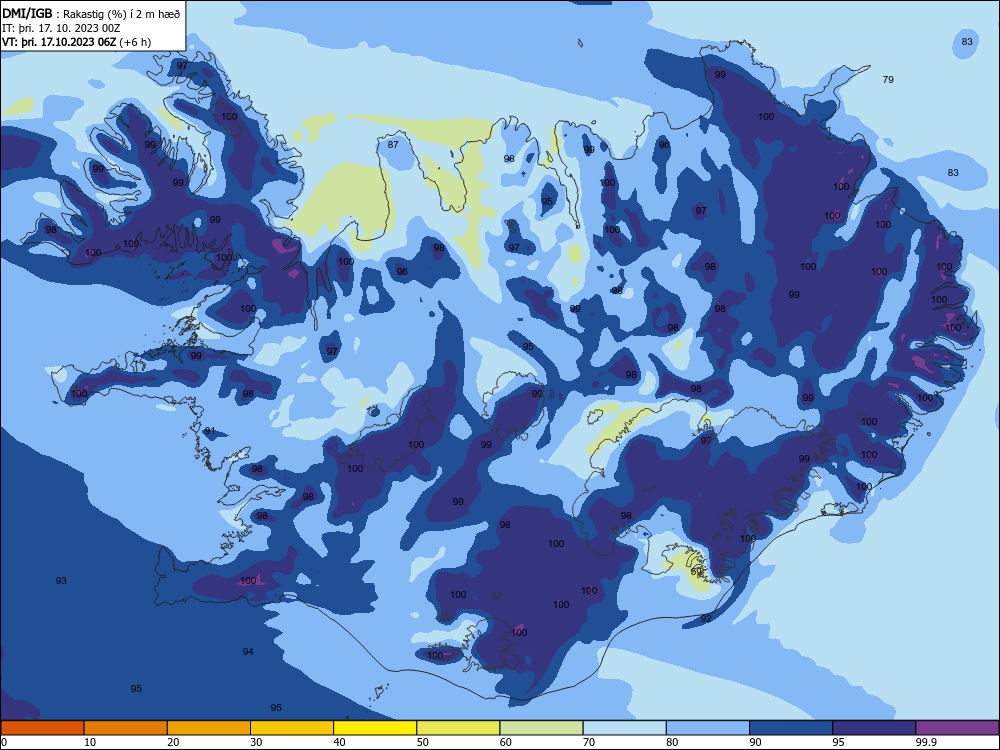
Task: Click the legend scale label '10'
Action: (90, 742)
